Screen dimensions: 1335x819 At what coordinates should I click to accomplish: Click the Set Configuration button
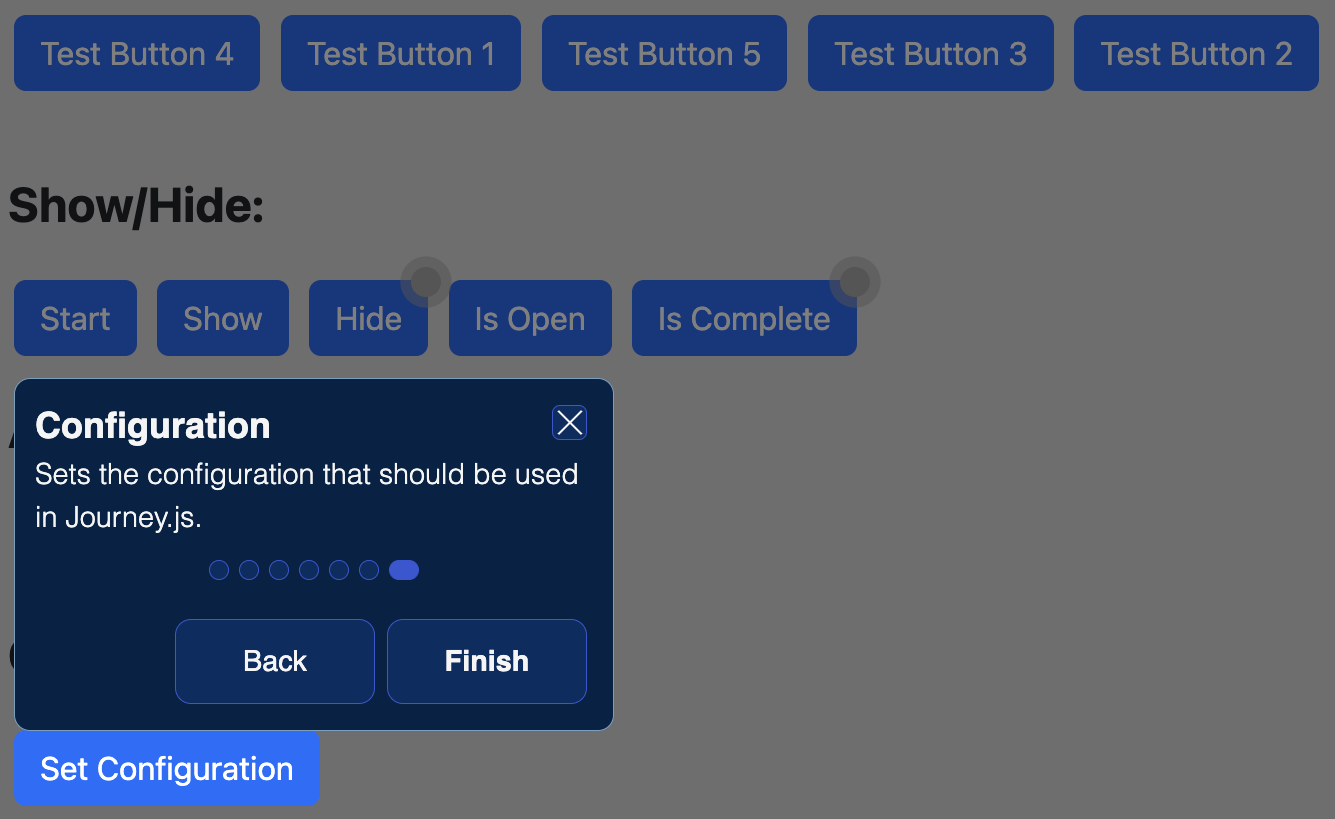tap(167, 768)
